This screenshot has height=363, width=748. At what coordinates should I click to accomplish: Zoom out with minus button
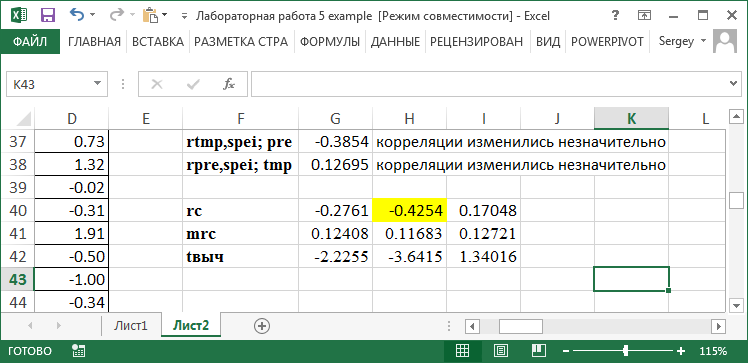565,352
